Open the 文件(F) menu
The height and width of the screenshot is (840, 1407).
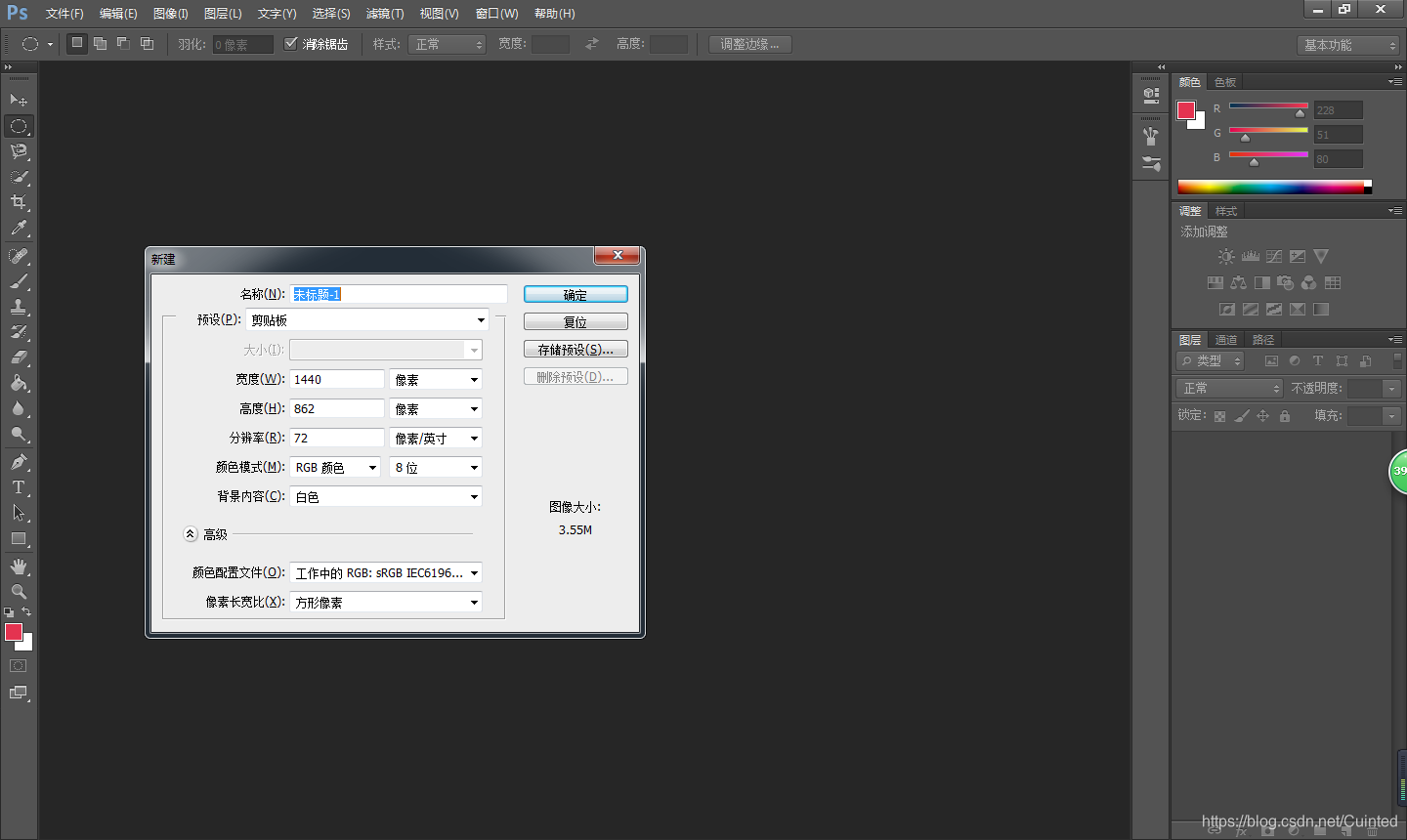64,14
